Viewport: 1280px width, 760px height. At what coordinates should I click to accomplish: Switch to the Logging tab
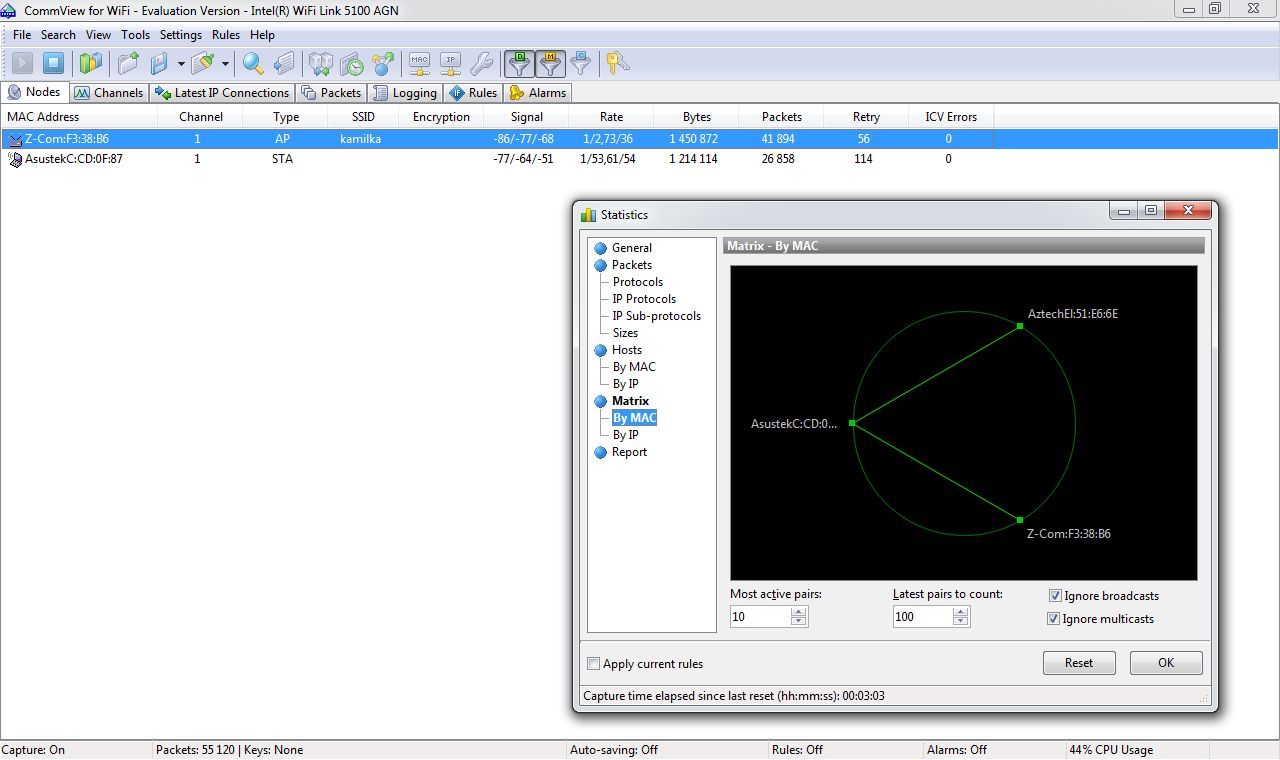pyautogui.click(x=405, y=93)
